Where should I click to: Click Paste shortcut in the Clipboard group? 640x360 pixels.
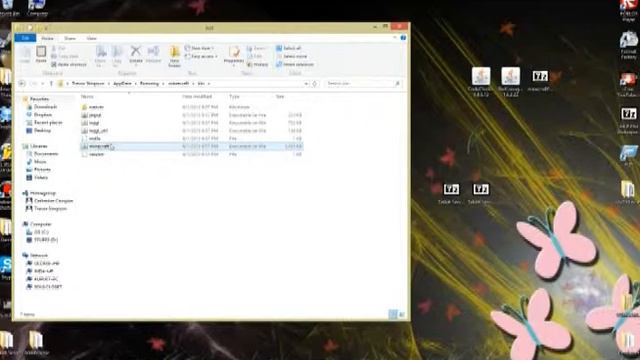tap(69, 64)
